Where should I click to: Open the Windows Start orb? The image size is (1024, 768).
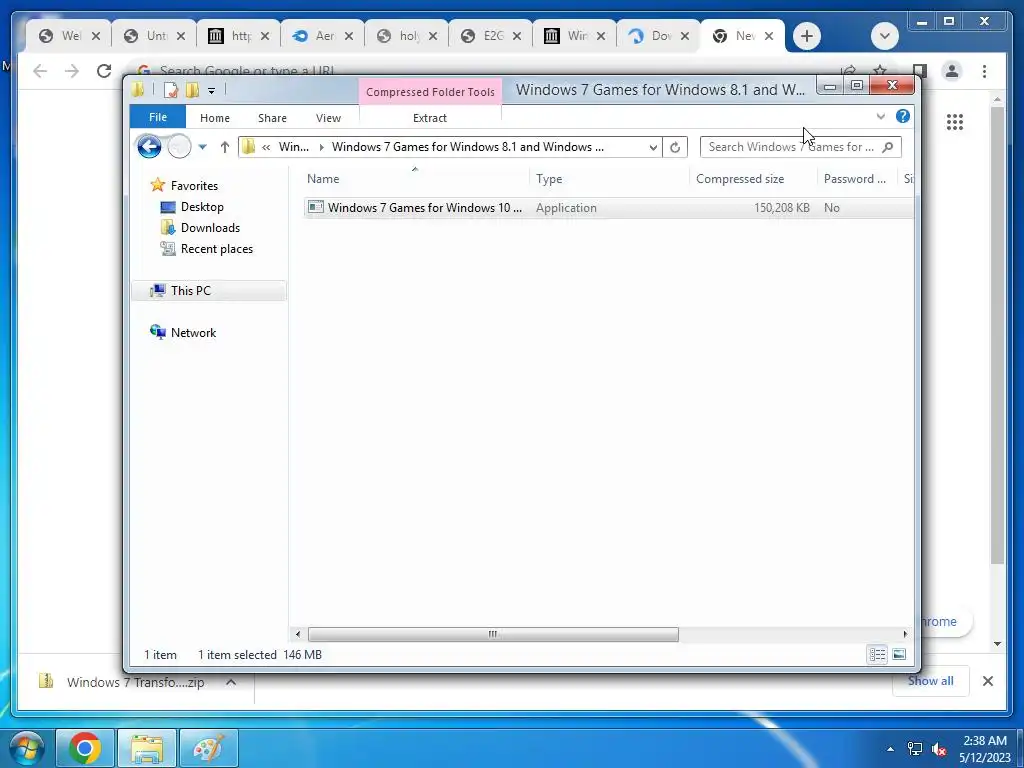[26, 748]
